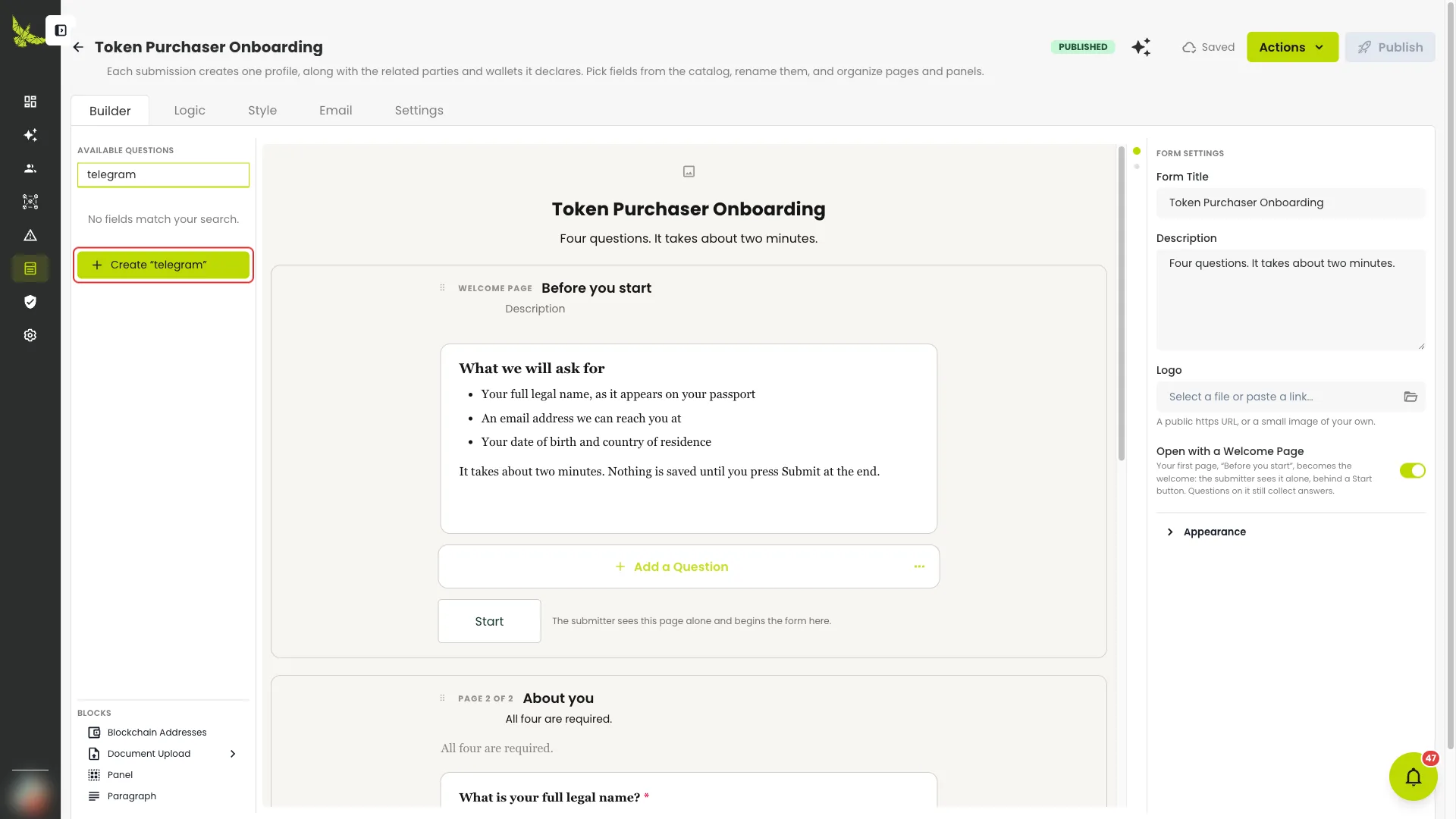Open the shield check icon in sidebar
The width and height of the screenshot is (1456, 819).
[30, 302]
